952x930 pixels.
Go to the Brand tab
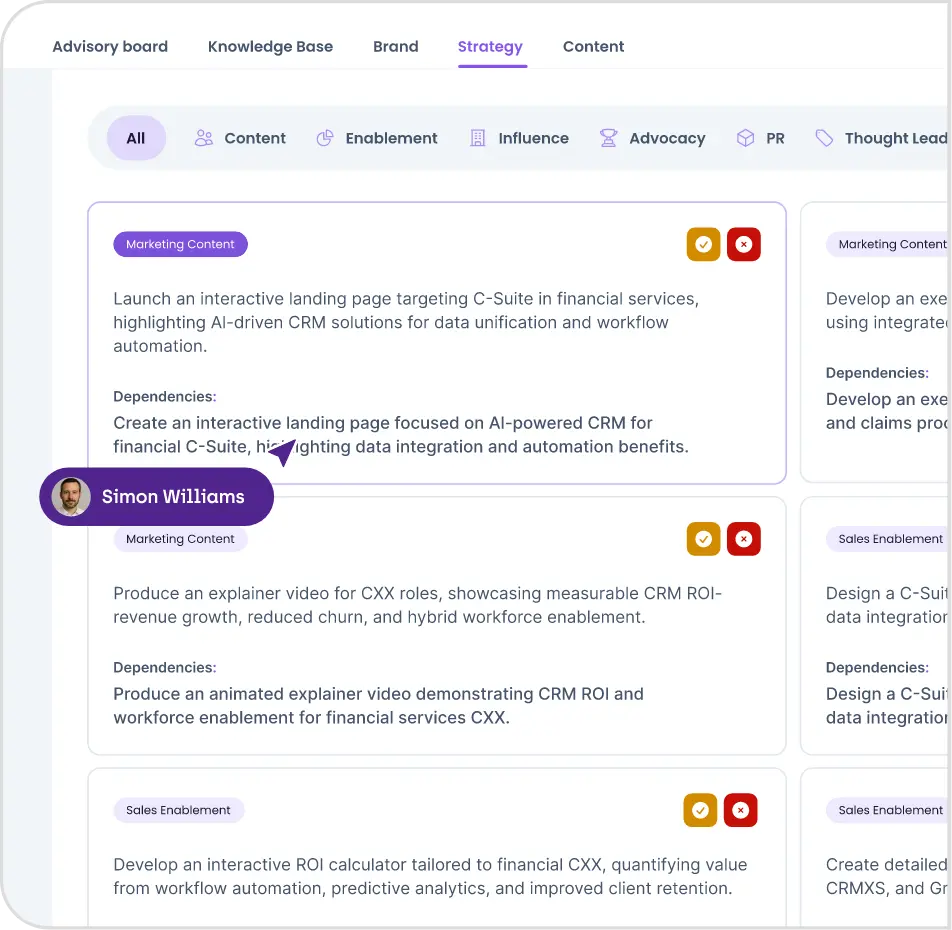coord(396,46)
